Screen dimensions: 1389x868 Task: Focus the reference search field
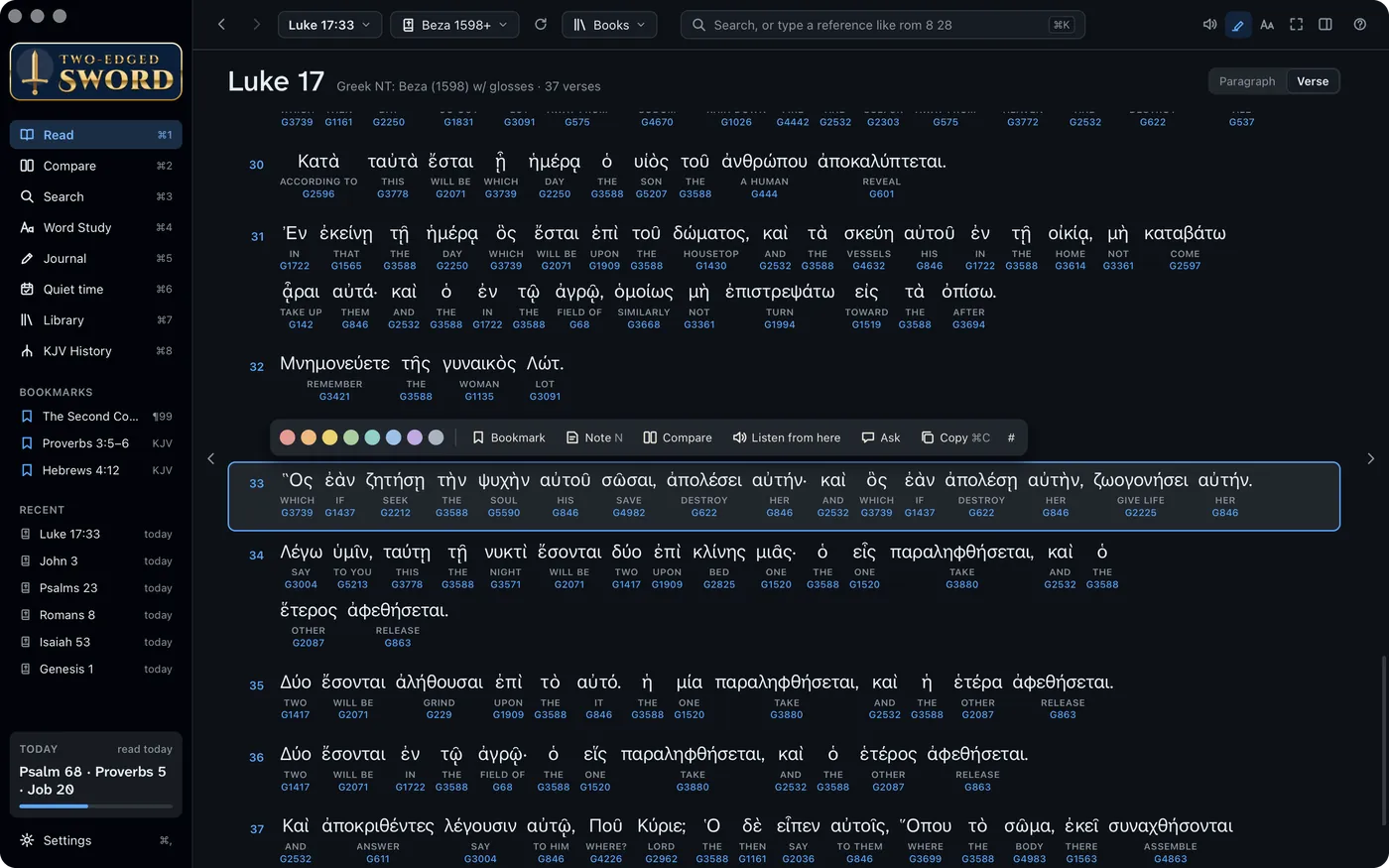(x=882, y=25)
